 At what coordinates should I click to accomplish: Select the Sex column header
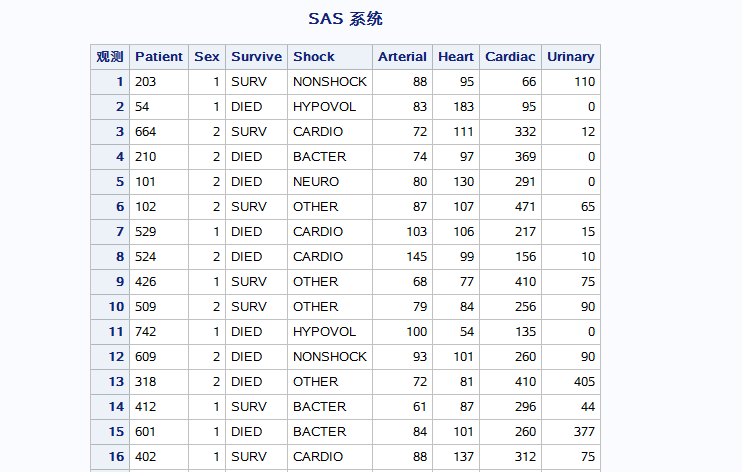(207, 57)
